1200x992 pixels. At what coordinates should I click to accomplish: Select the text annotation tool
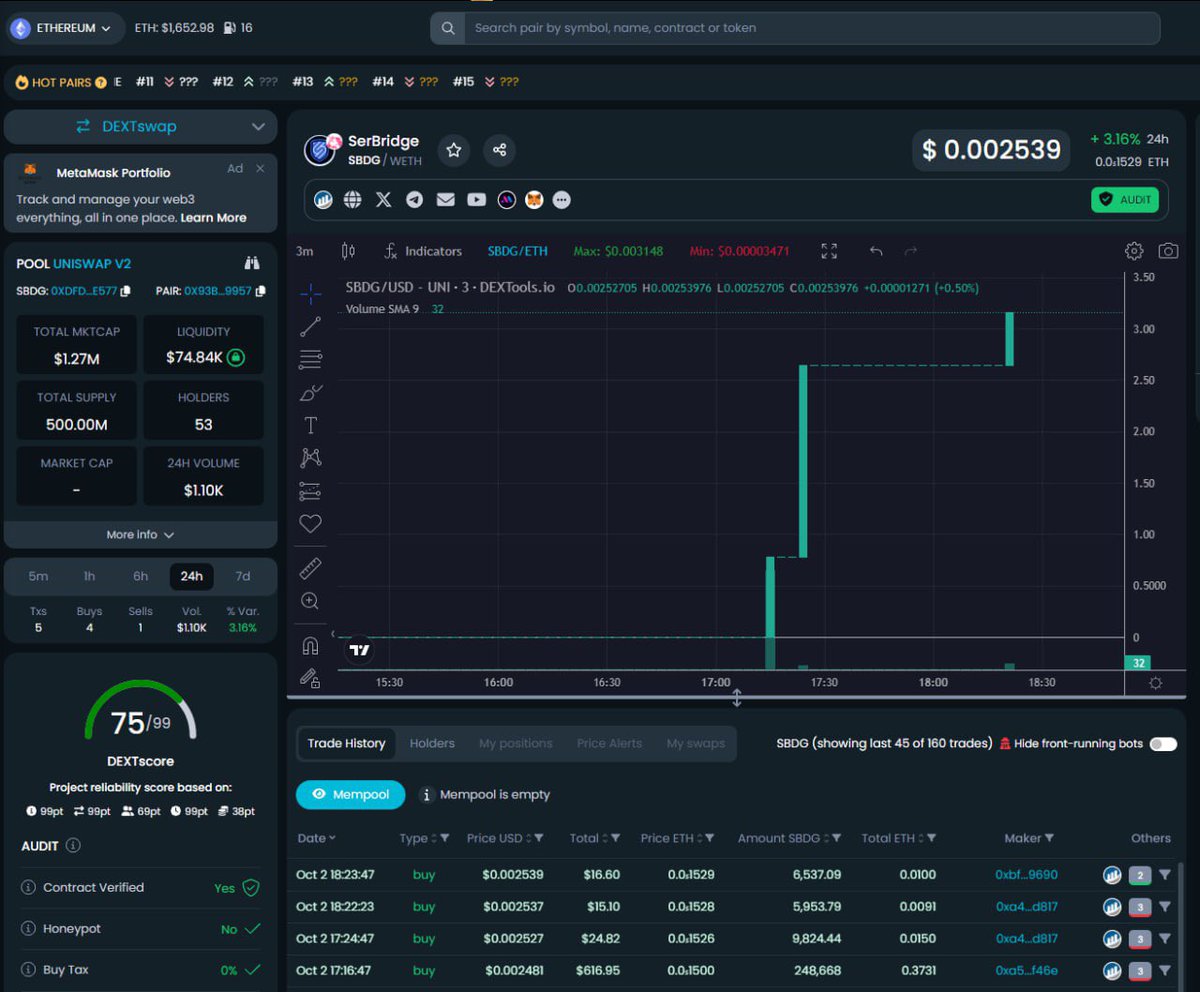pos(311,425)
